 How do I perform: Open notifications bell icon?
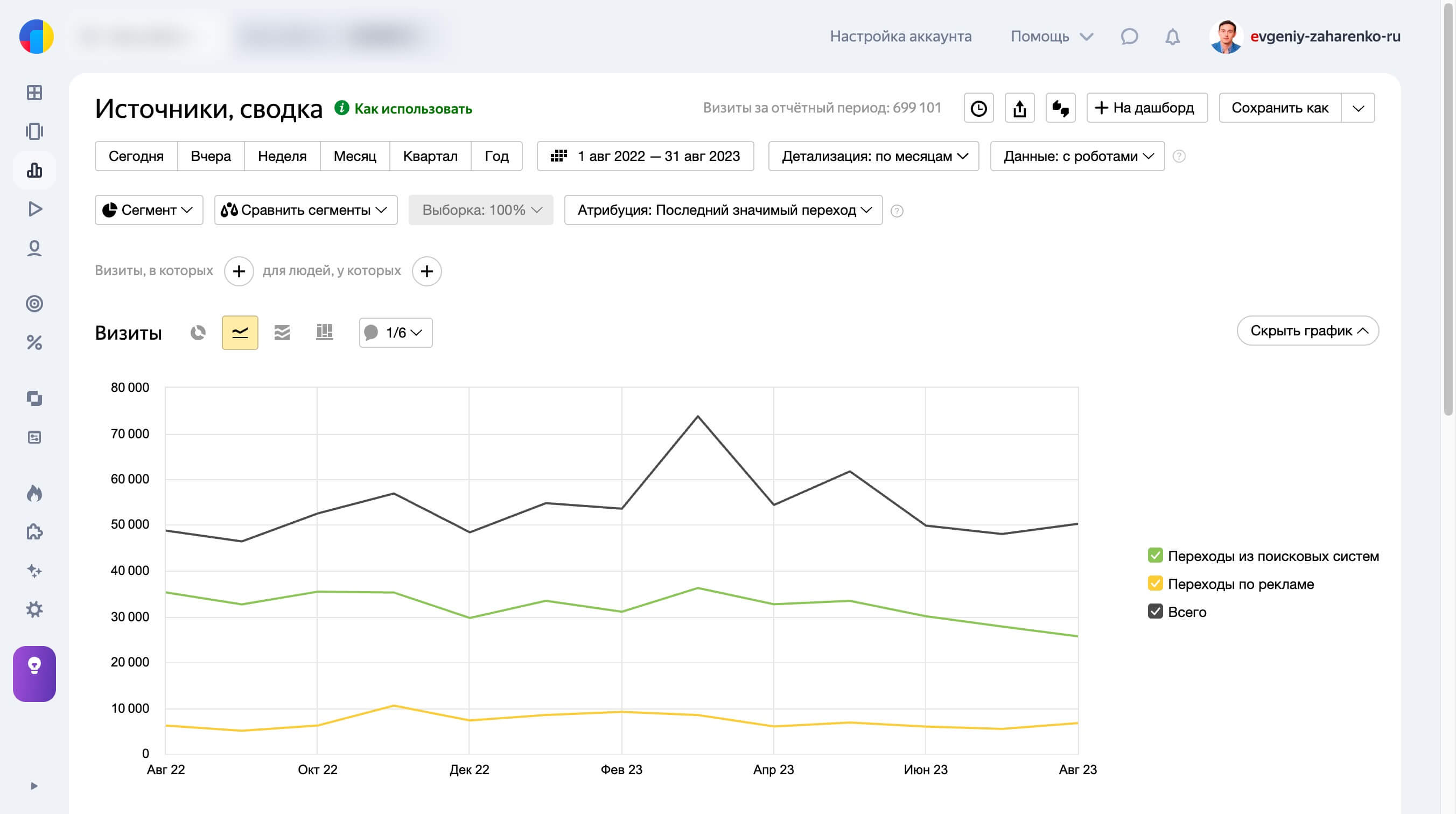click(x=1172, y=37)
